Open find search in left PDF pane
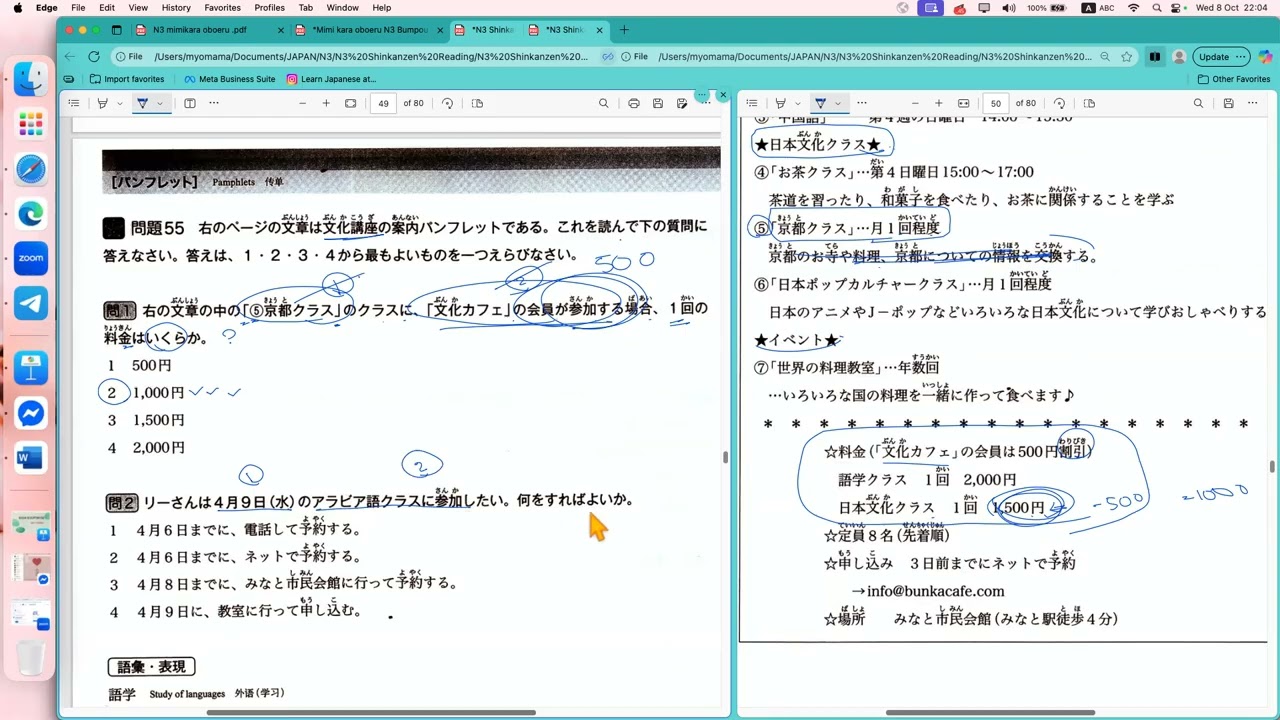The image size is (1280, 720). pos(604,103)
